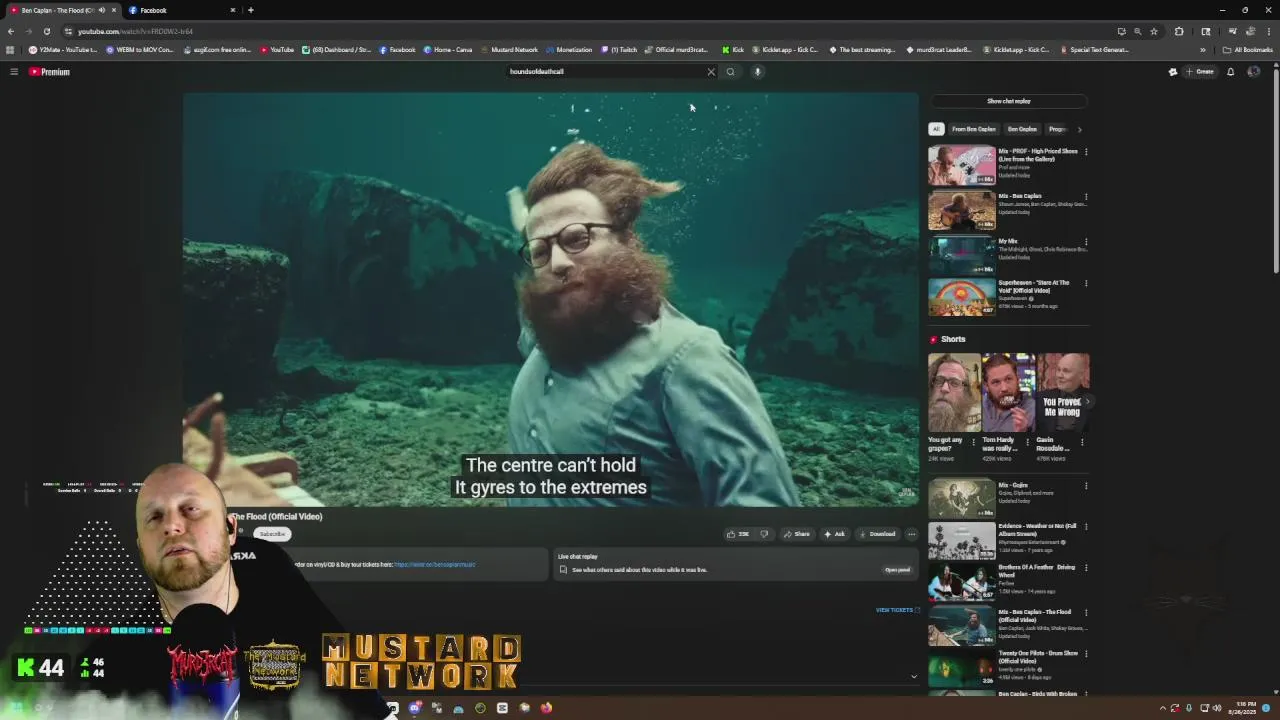Open the All Bookmarks folder
The image size is (1280, 720).
pos(1247,50)
